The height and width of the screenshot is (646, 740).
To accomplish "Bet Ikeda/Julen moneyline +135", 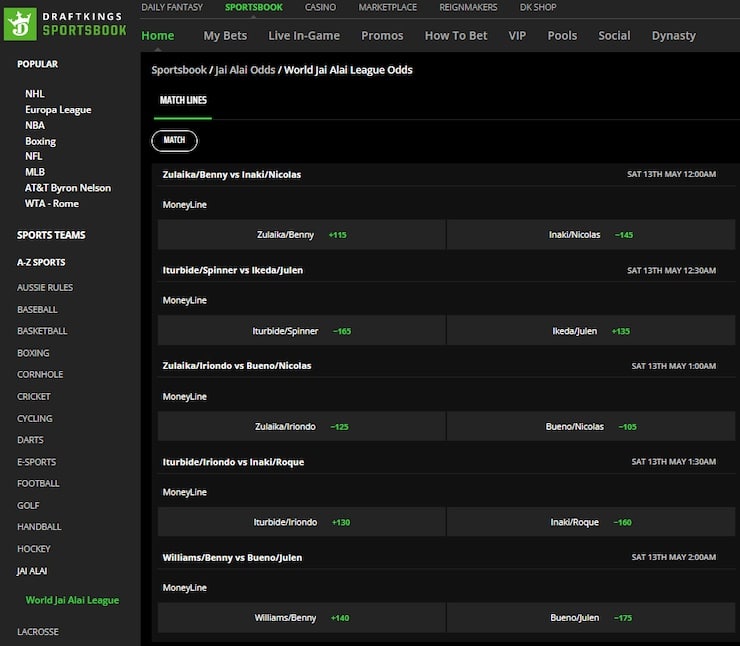I will [591, 331].
